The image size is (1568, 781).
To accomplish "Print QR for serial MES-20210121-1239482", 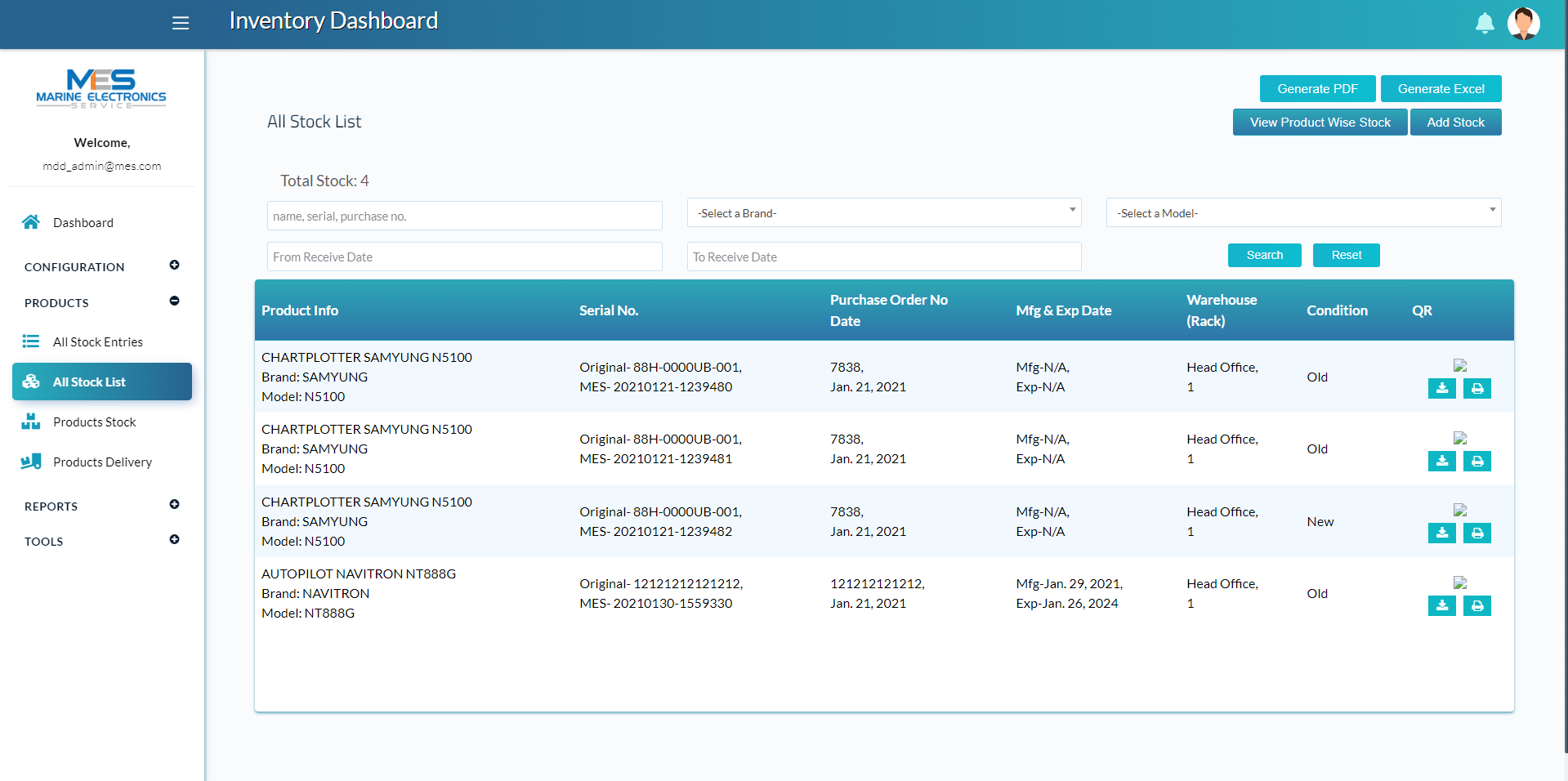I will (x=1477, y=533).
